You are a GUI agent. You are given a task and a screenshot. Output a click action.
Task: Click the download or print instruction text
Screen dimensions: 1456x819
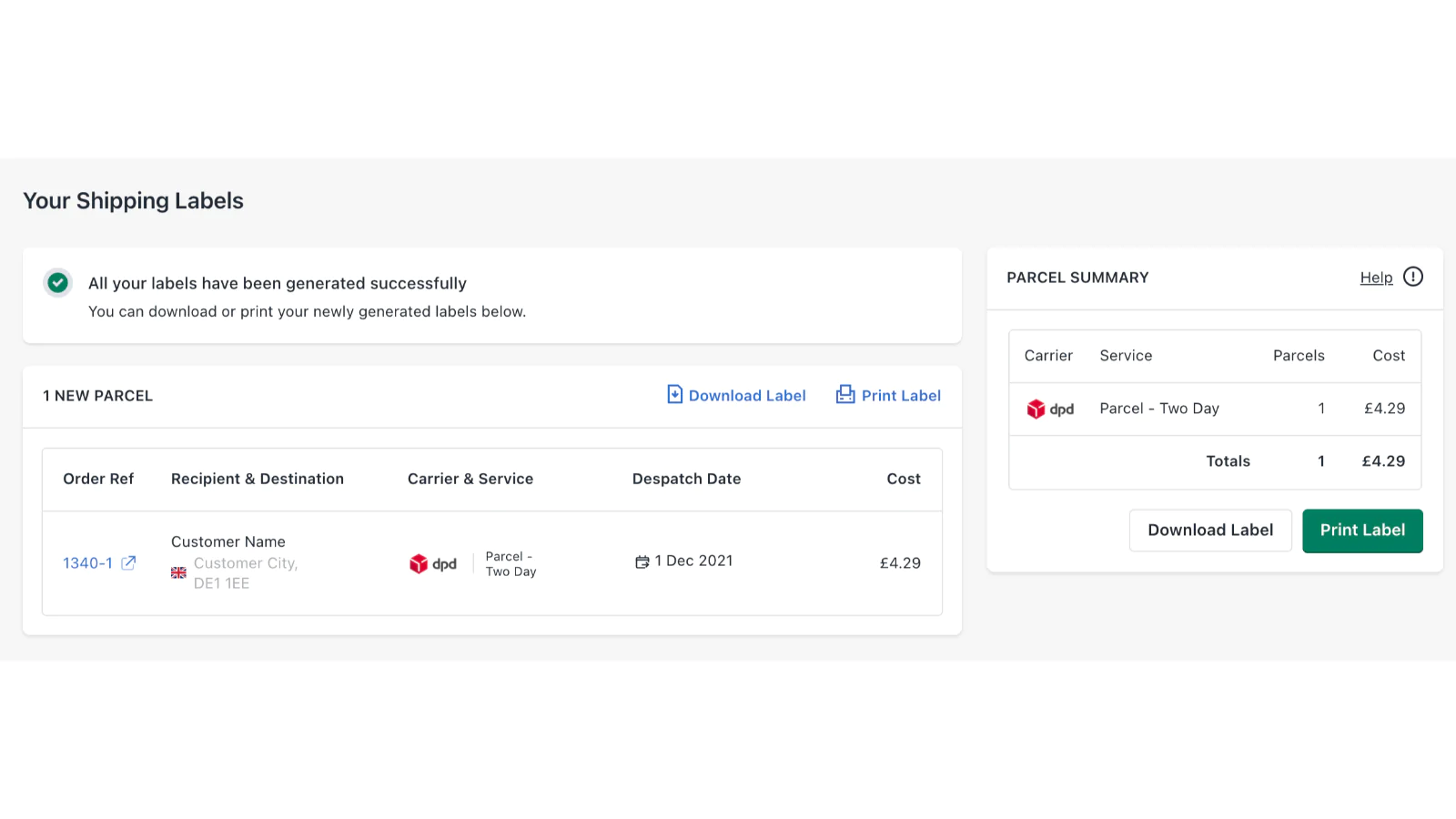pyautogui.click(x=307, y=311)
